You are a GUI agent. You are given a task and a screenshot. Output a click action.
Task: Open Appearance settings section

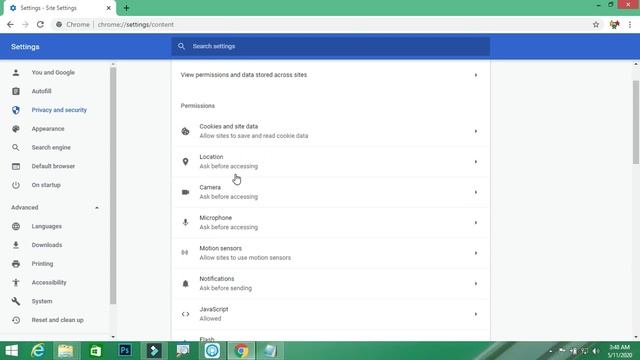[x=48, y=129]
